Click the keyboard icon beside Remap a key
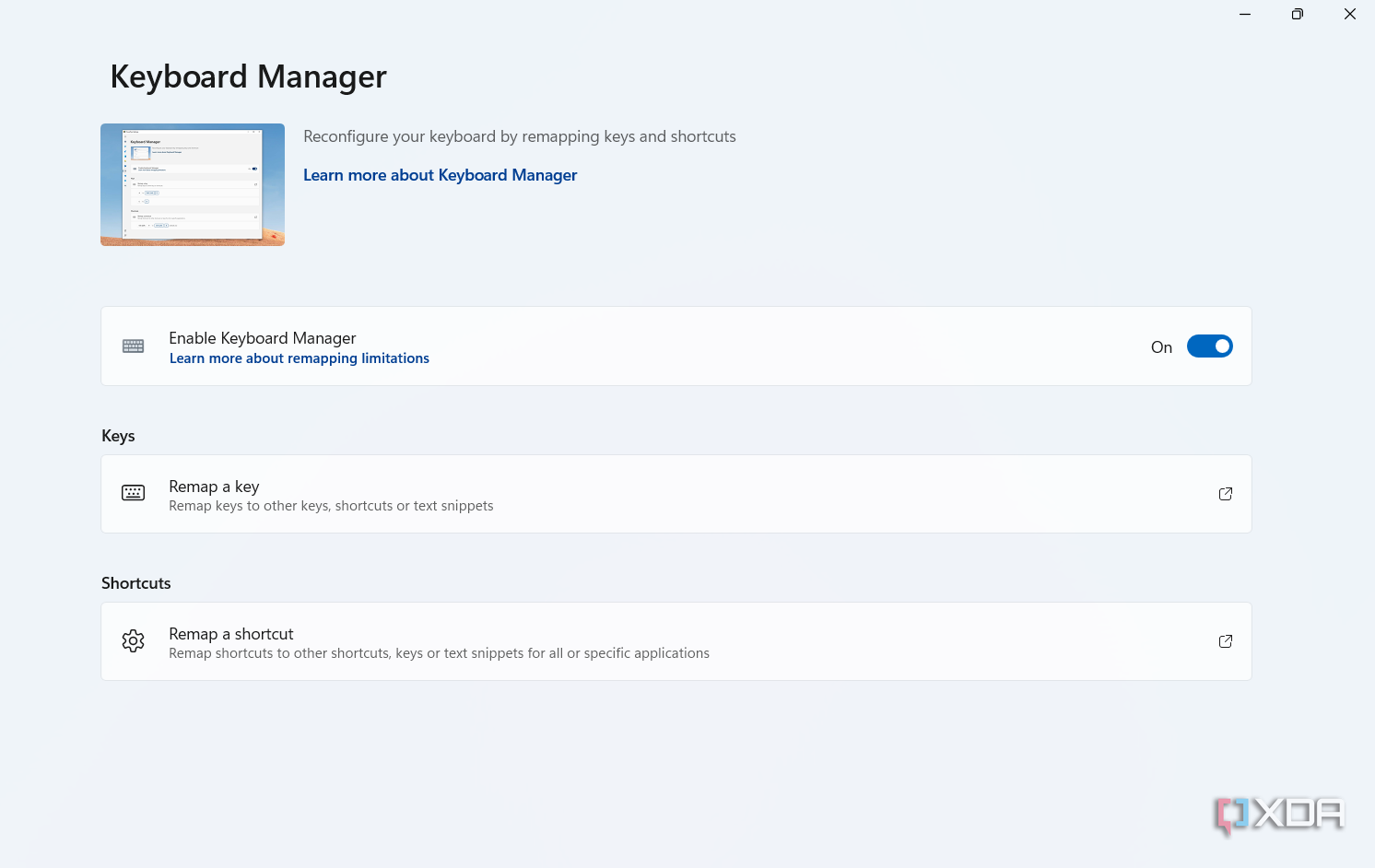The width and height of the screenshot is (1375, 868). click(134, 493)
